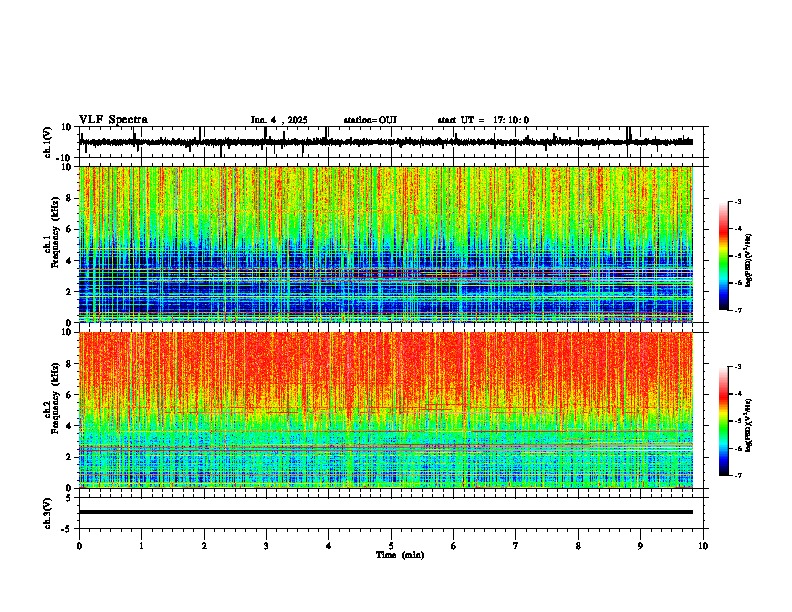
Task: Click time axis tick label "2"
Action: point(204,546)
